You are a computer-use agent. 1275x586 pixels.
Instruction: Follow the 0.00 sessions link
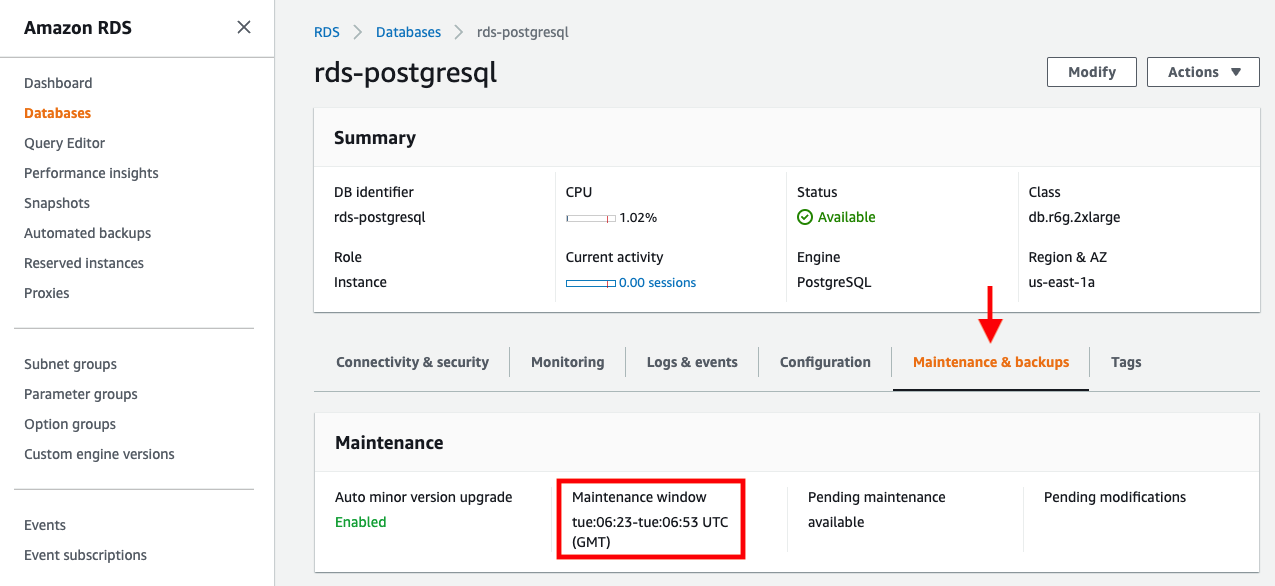click(x=655, y=281)
